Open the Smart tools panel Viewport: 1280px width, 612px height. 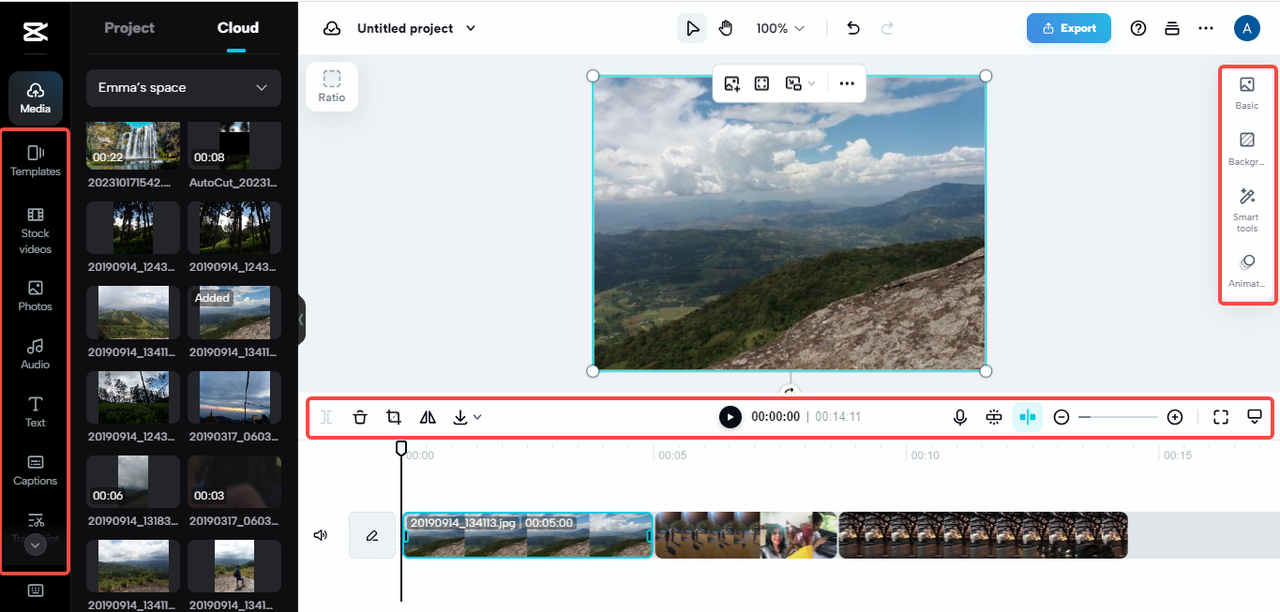(x=1247, y=210)
